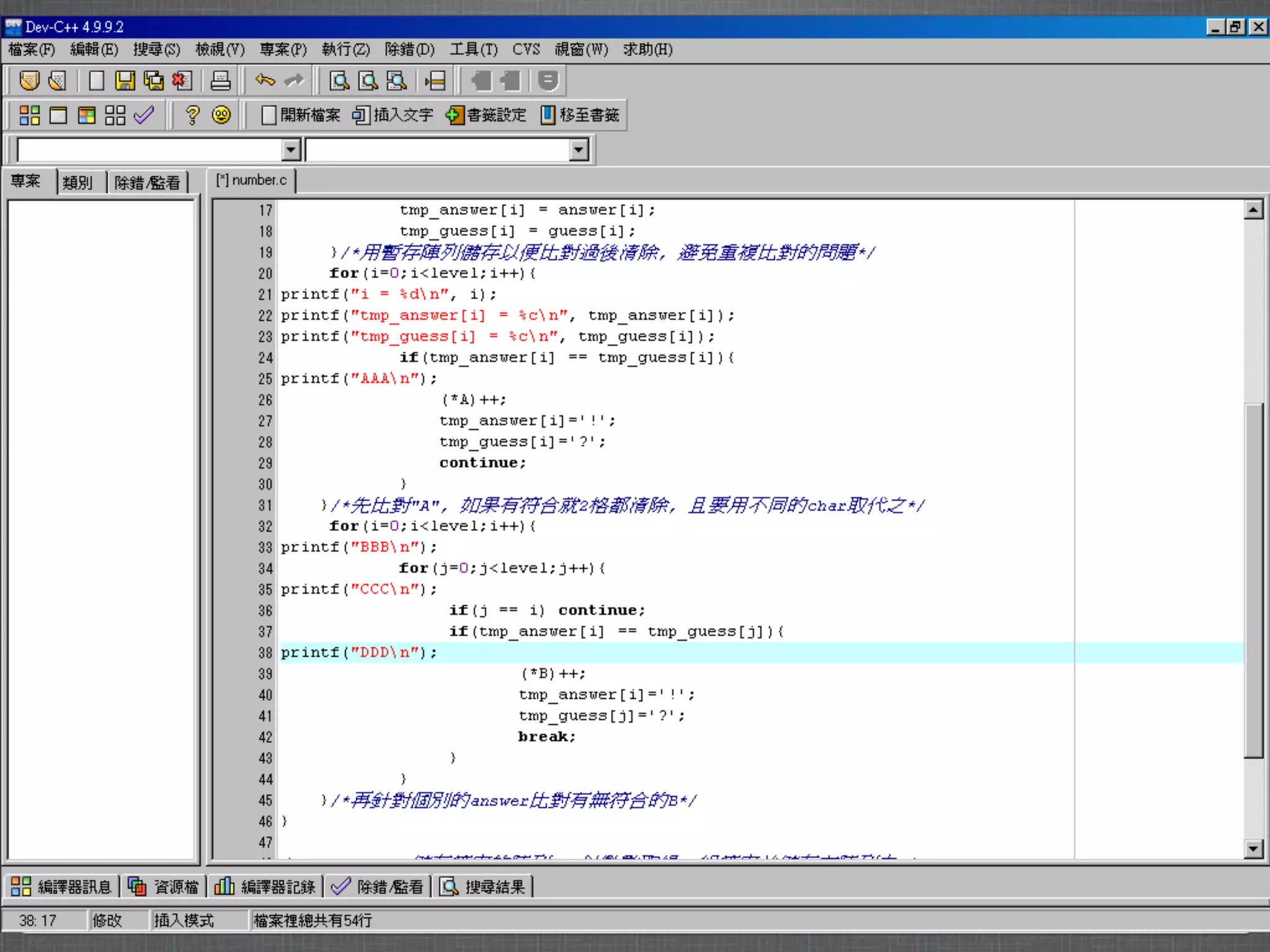Click the Save All files icon
1270x952 pixels.
coord(153,81)
